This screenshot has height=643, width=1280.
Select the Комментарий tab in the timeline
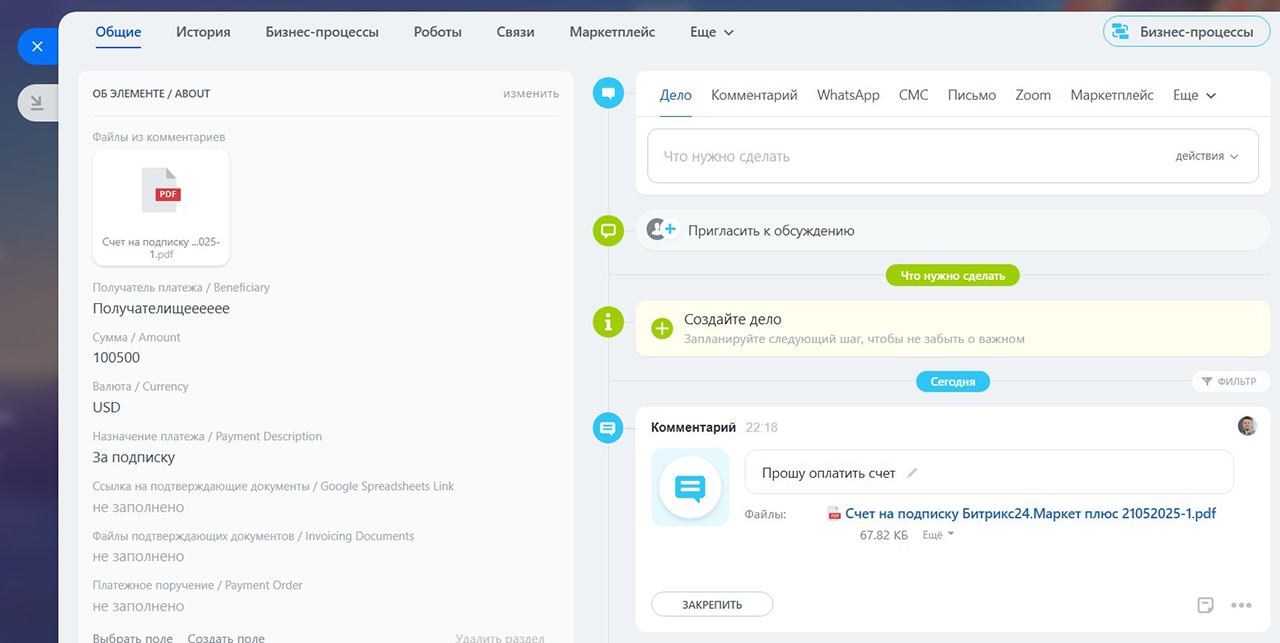754,95
